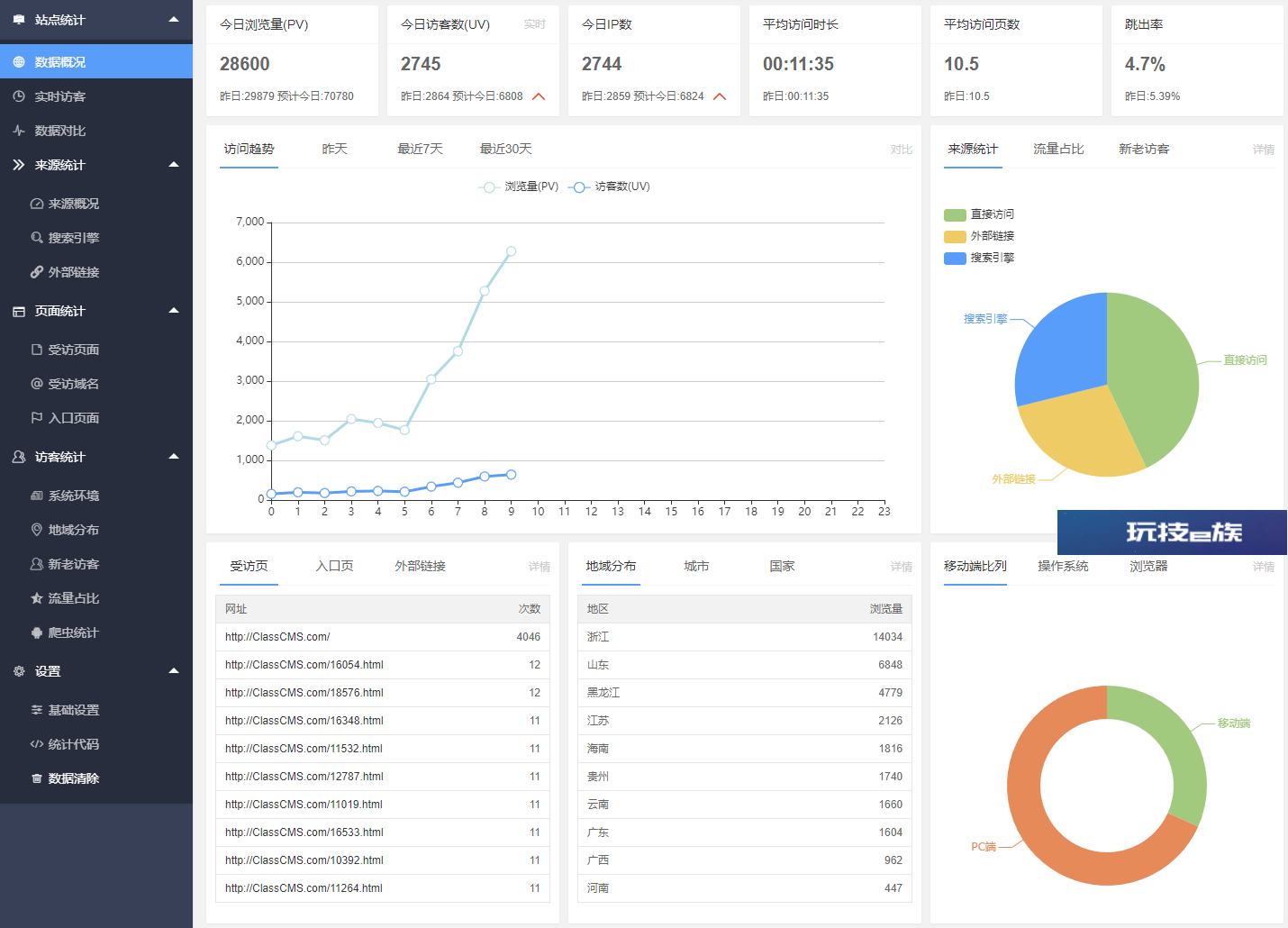Collapse the 站点统计 header arrow
1288x928 pixels.
[x=174, y=19]
